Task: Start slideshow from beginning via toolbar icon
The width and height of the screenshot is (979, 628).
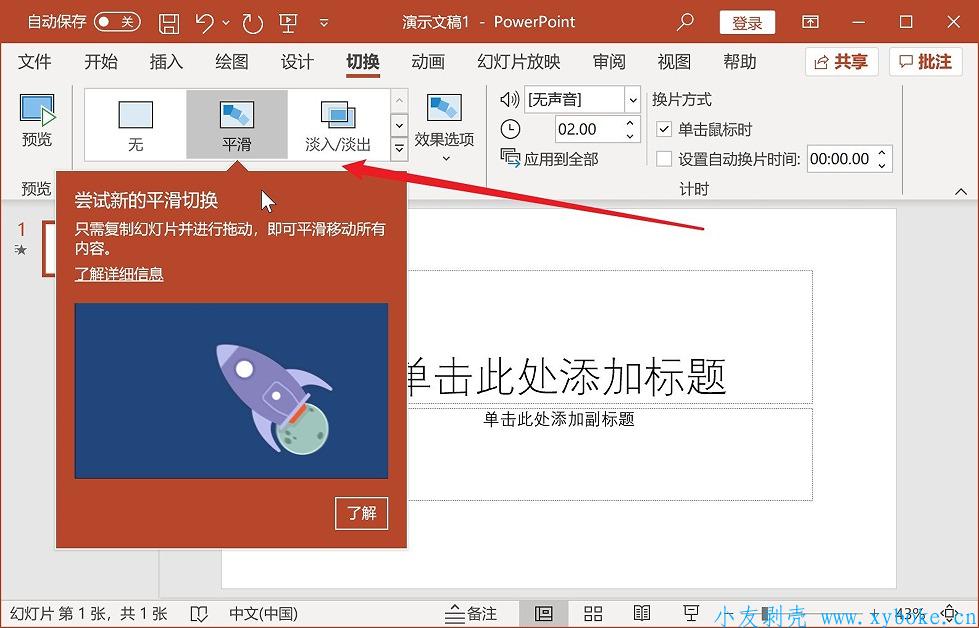Action: [x=288, y=22]
